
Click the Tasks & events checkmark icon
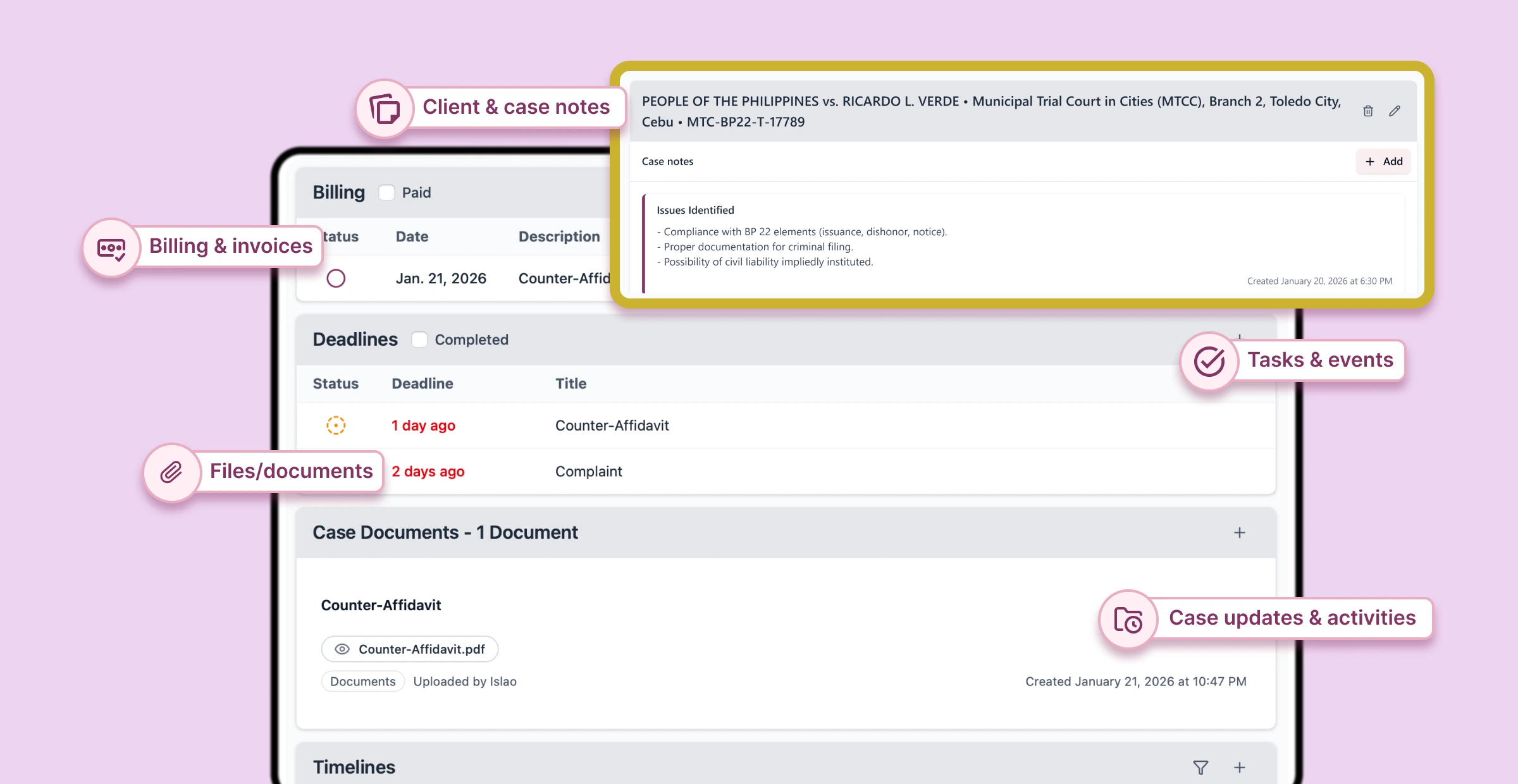click(1209, 362)
